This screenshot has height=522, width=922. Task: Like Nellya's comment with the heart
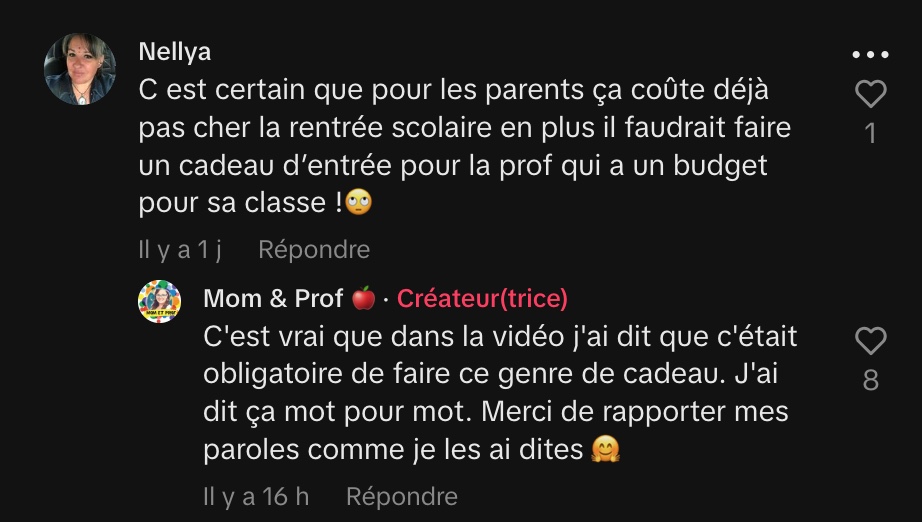(x=870, y=93)
